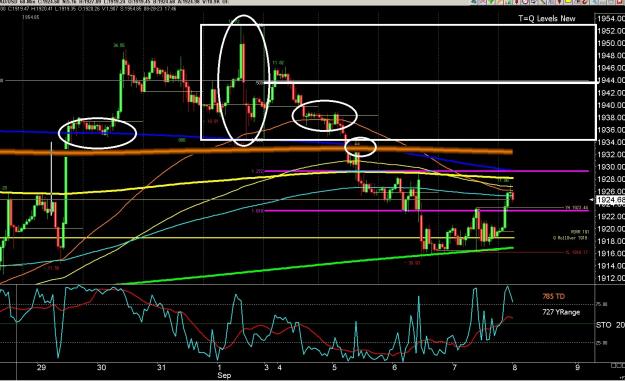Viewport: 625px width, 381px height.
Task: Click the "T=Q Levels New" chart label
Action: click(546, 18)
